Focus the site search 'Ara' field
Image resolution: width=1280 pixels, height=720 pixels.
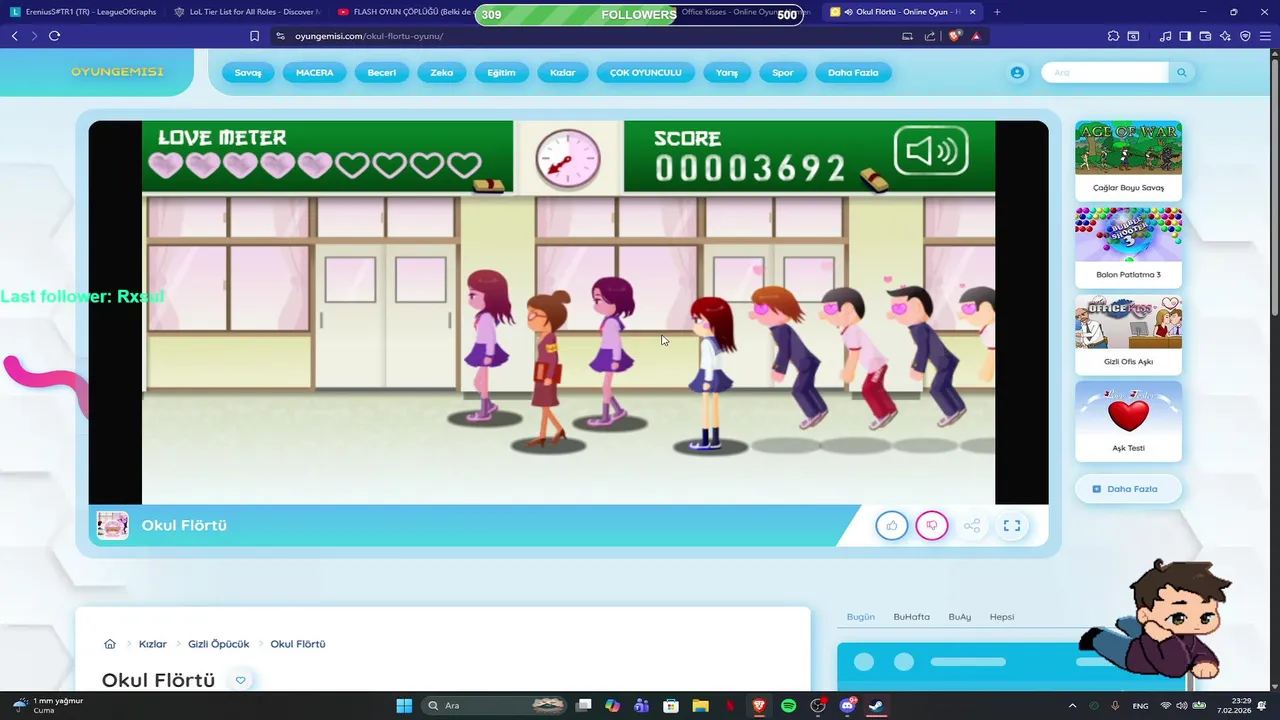(1105, 73)
